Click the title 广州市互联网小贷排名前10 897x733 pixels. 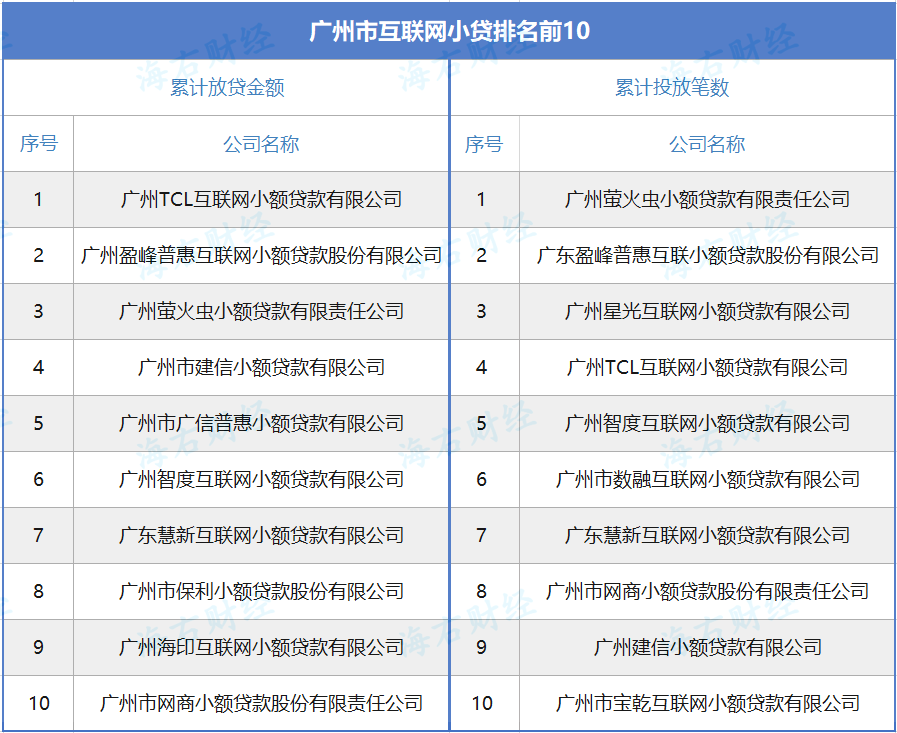449,31
